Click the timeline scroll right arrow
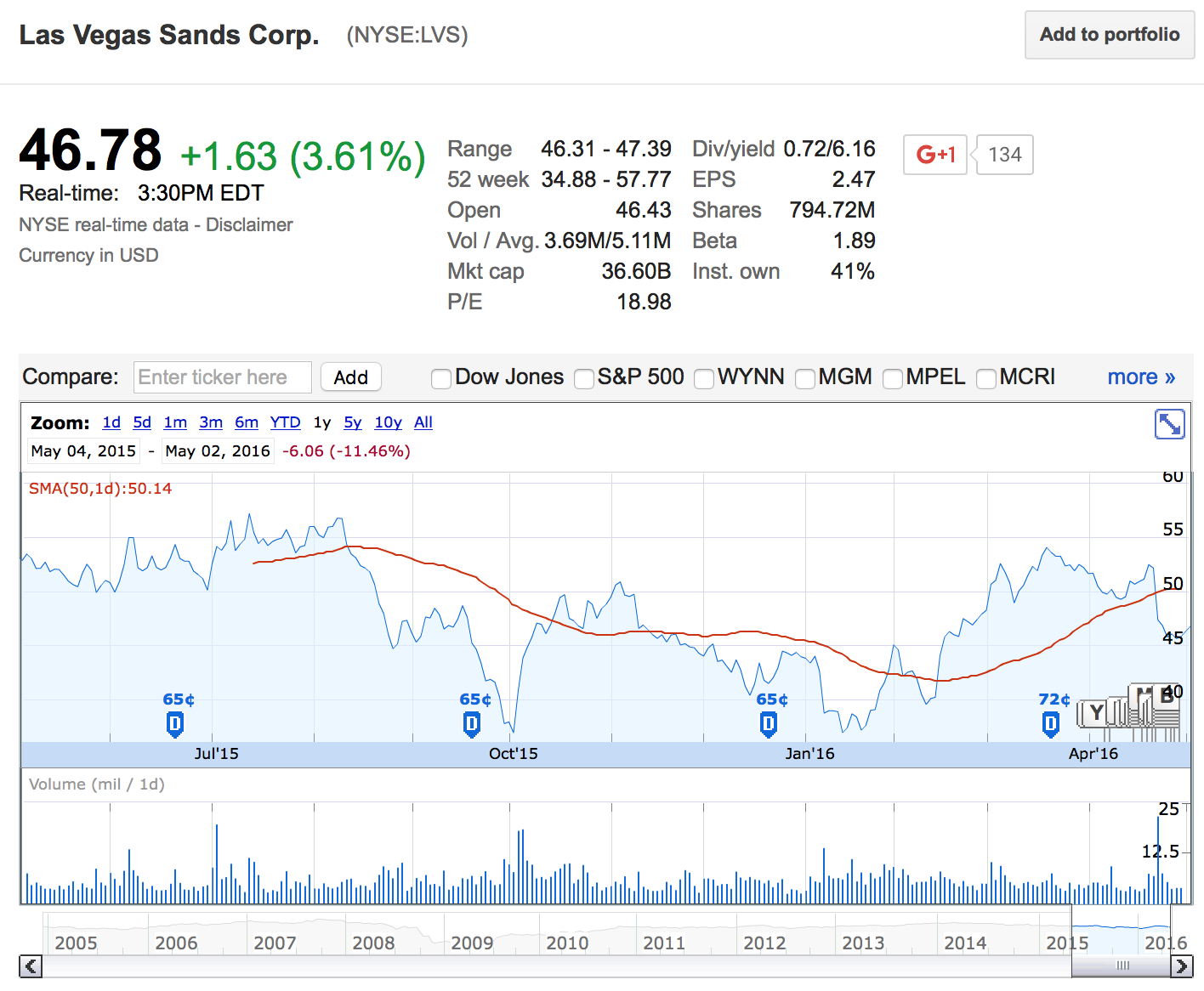 coord(1182,966)
